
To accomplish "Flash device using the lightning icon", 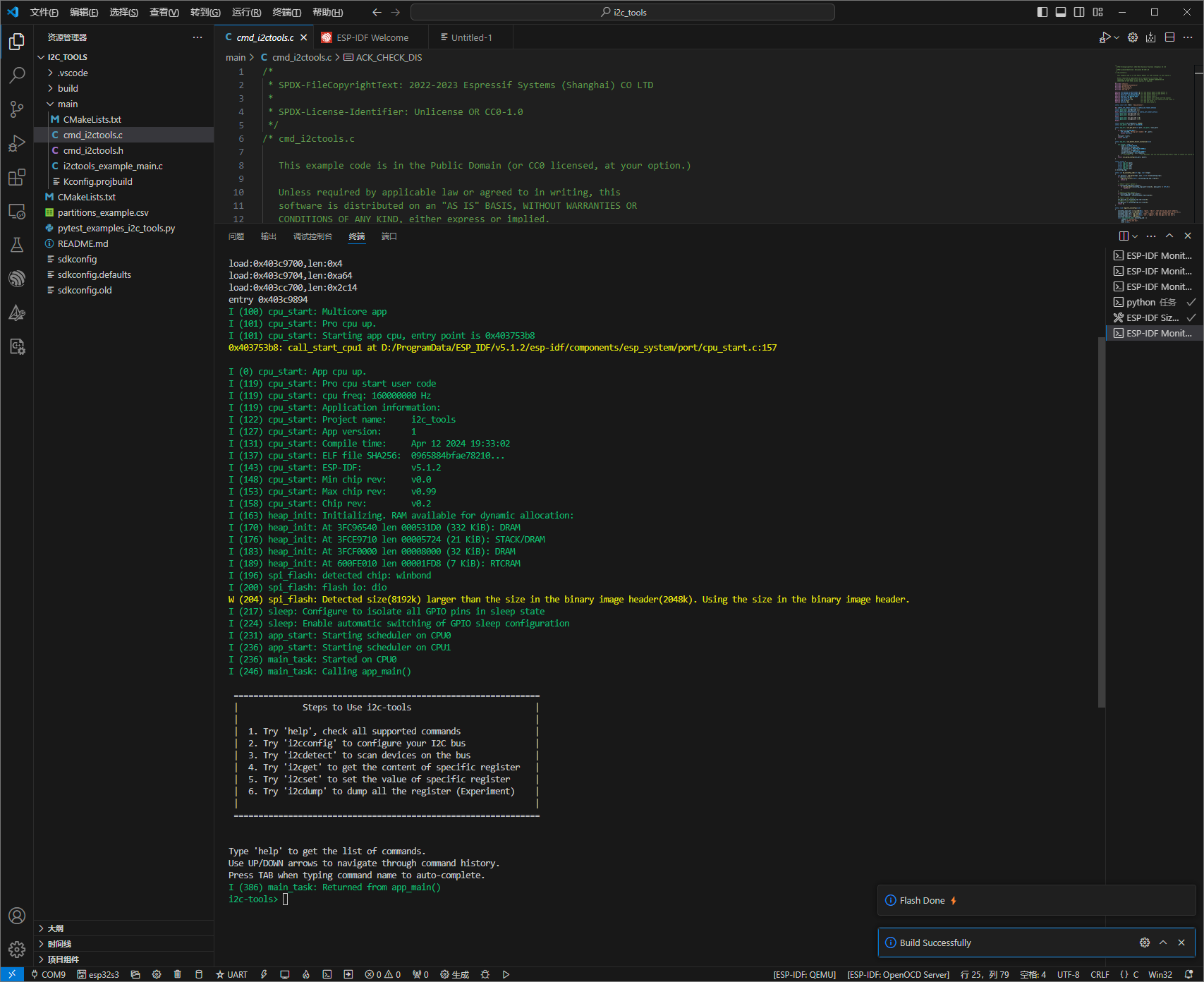I will pos(264,974).
